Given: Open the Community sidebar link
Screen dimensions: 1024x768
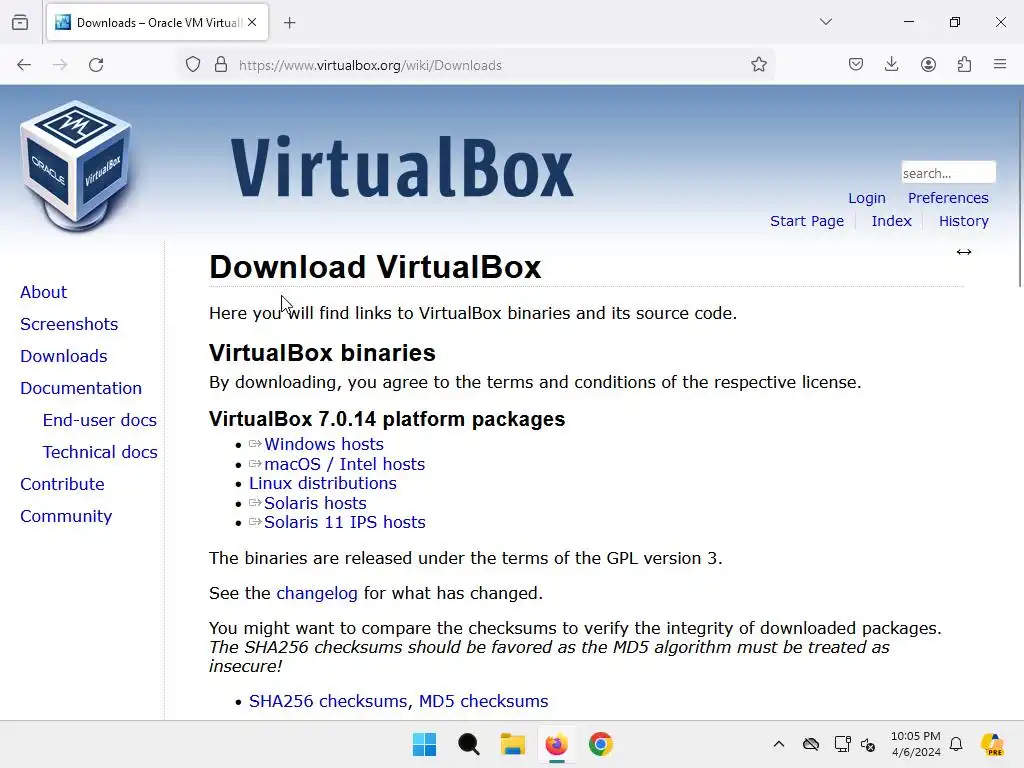Looking at the screenshot, I should 66,516.
